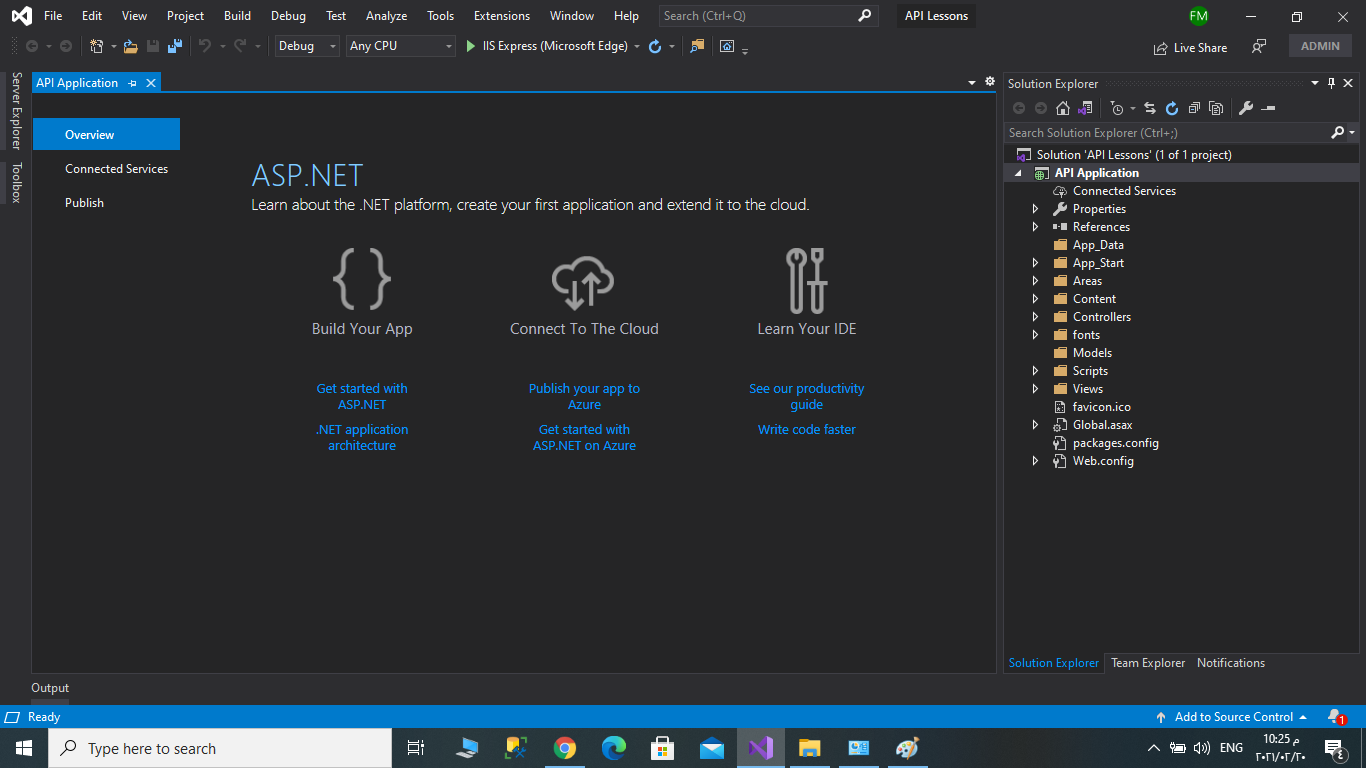
Task: Click Preview Selected Items icon in Solution Explorer
Action: click(x=1268, y=108)
